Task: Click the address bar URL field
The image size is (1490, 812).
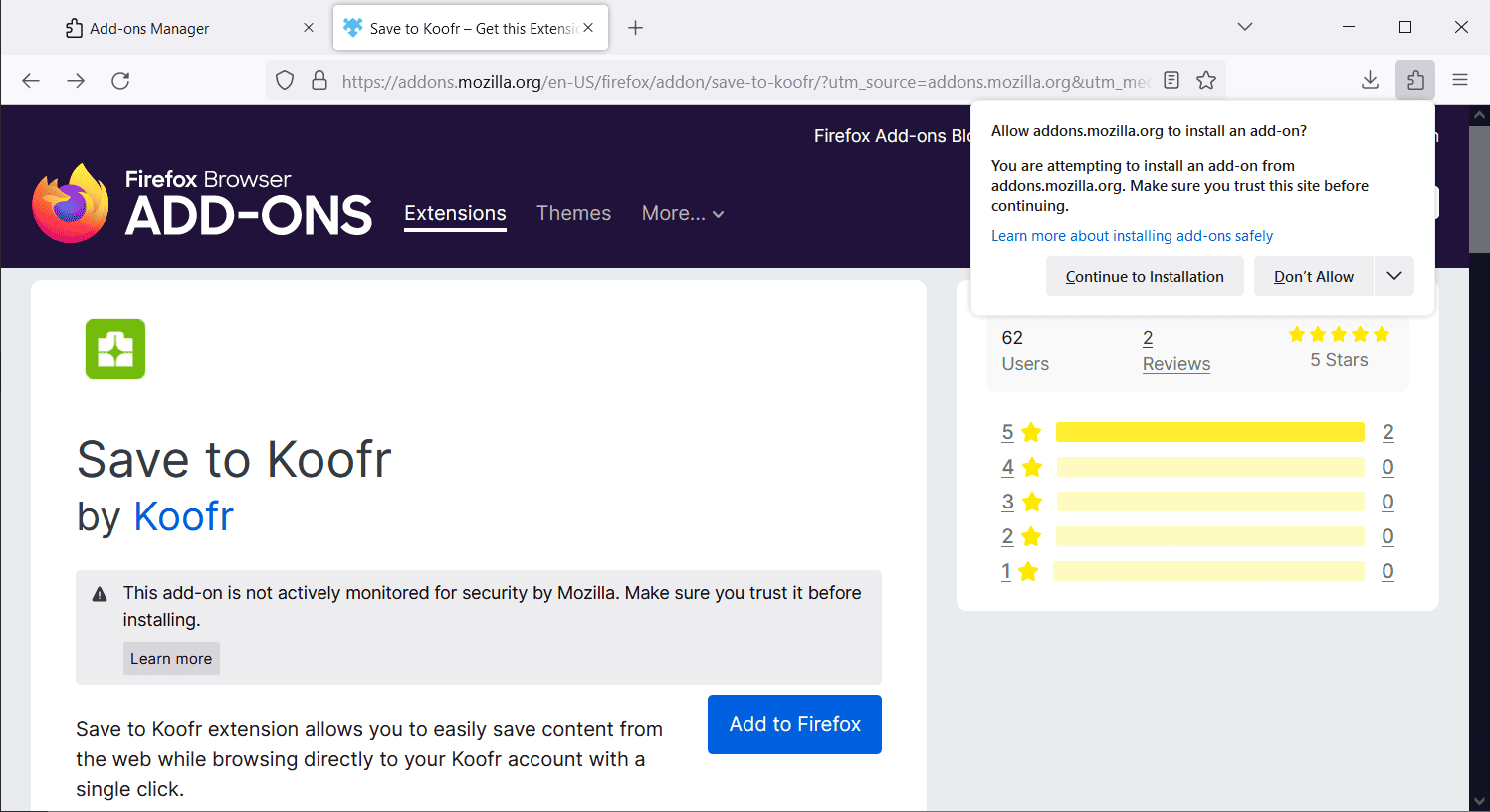Action: [x=746, y=81]
